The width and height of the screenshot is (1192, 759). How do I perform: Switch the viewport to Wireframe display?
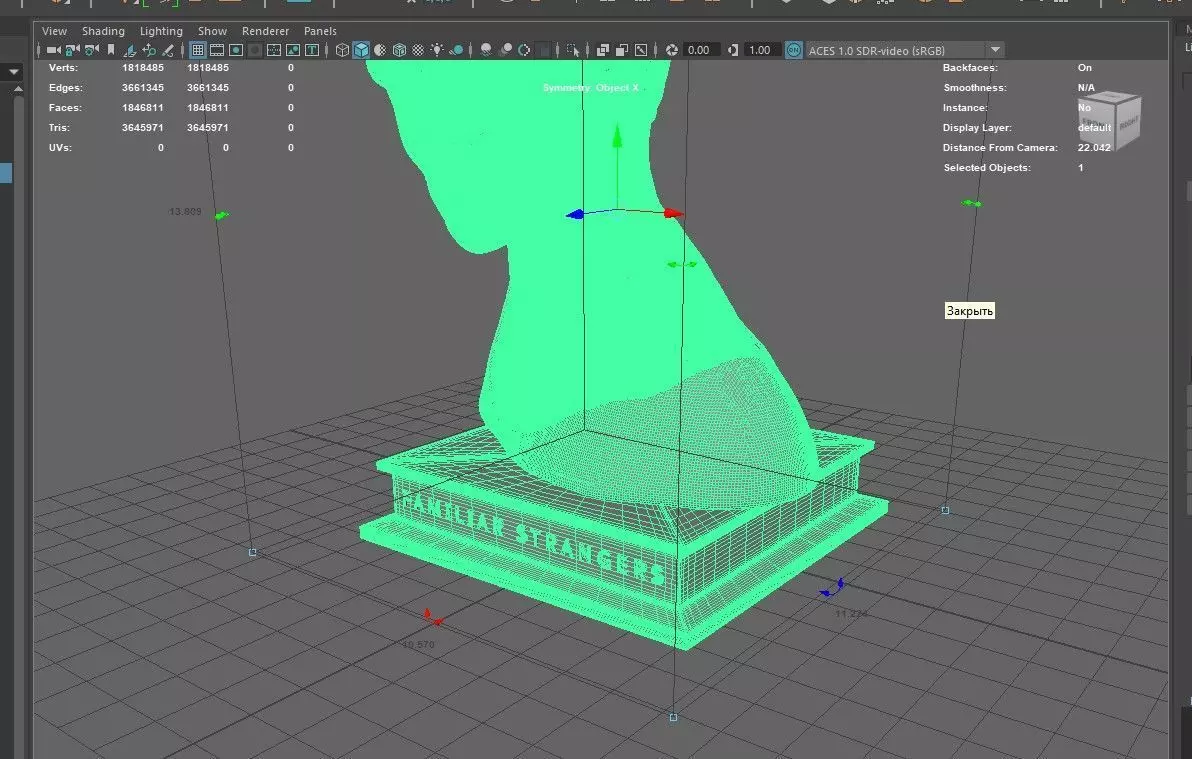(x=342, y=50)
